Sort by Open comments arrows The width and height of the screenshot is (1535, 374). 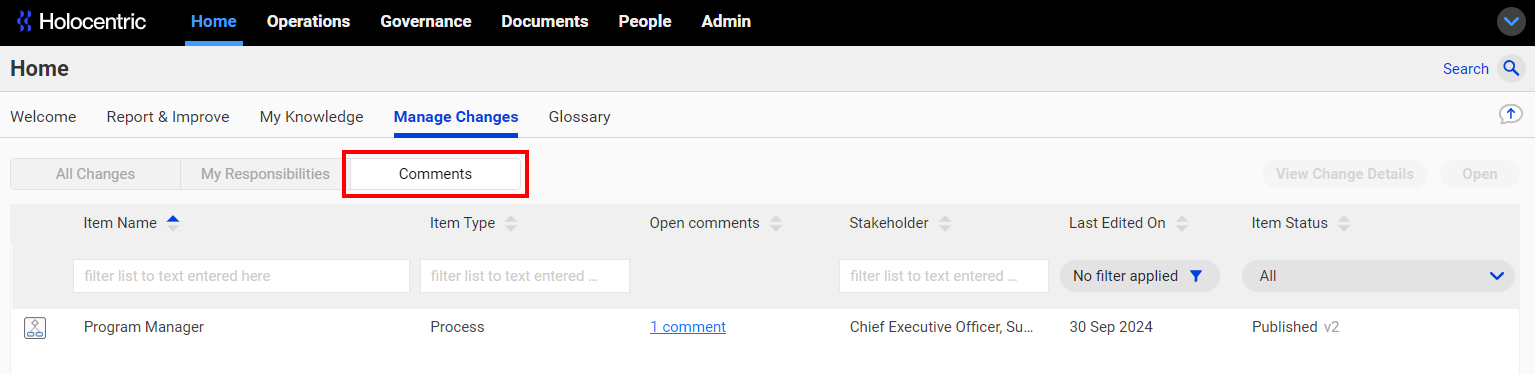pyautogui.click(x=775, y=223)
